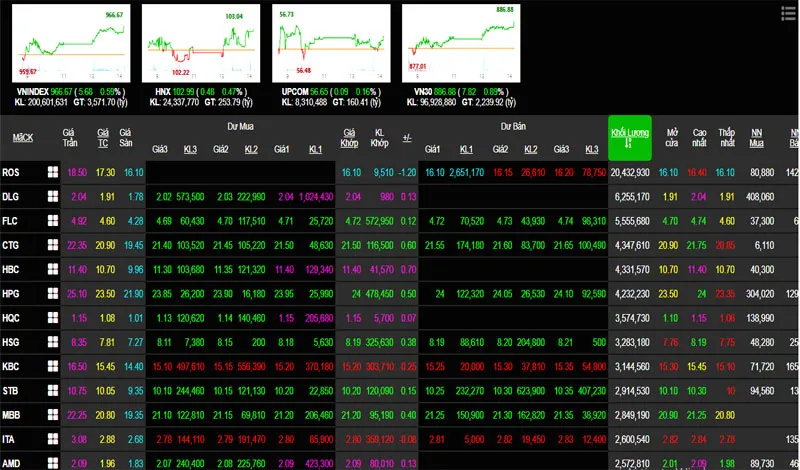The width and height of the screenshot is (800, 470).
Task: Select the AMD ticker symbol
Action: 11,463
